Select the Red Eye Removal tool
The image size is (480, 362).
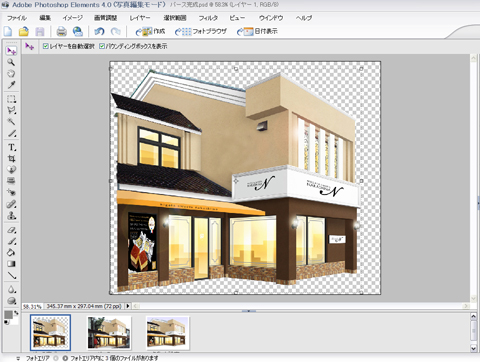click(11, 193)
